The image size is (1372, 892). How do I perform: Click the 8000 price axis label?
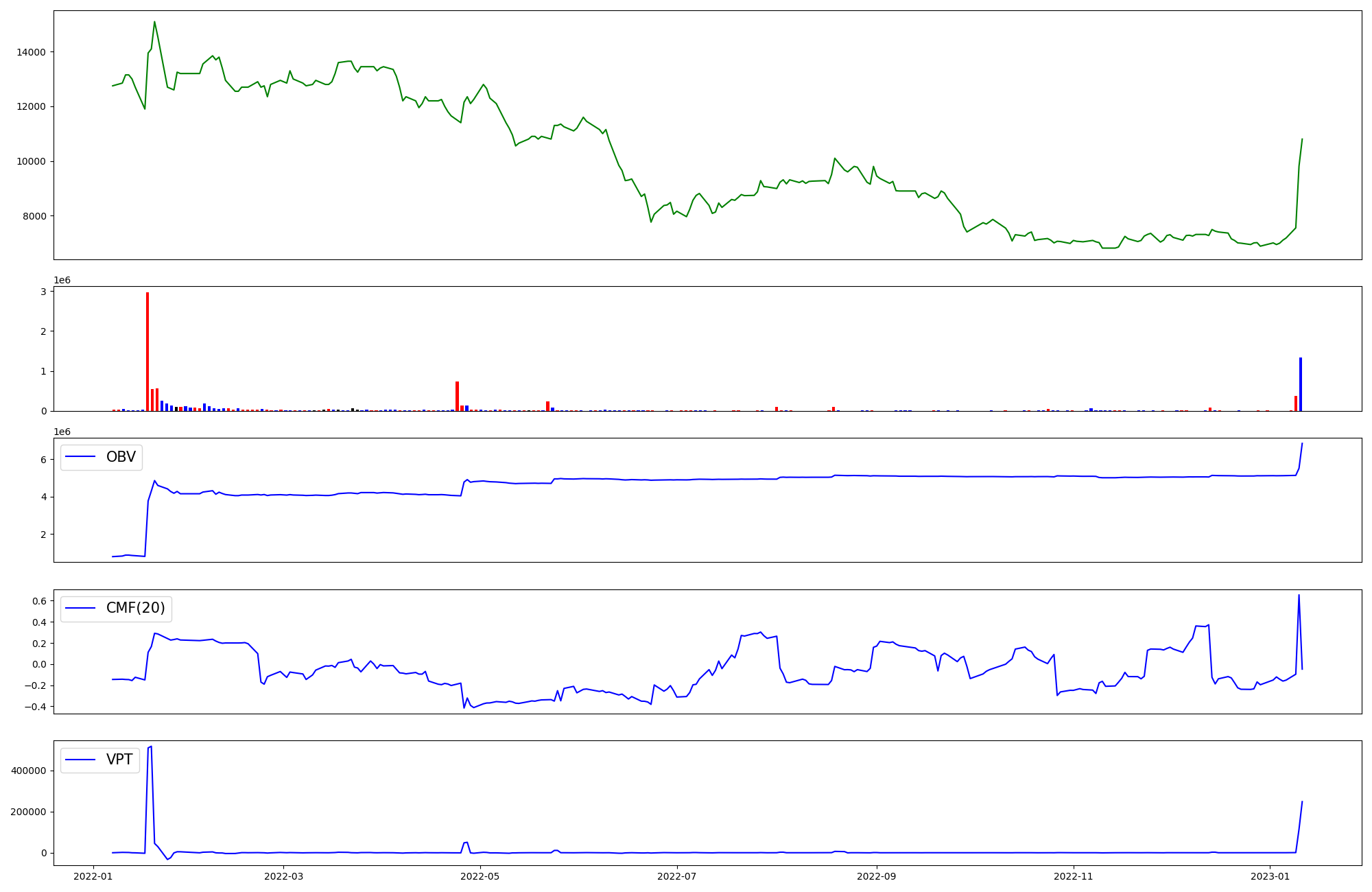point(34,216)
